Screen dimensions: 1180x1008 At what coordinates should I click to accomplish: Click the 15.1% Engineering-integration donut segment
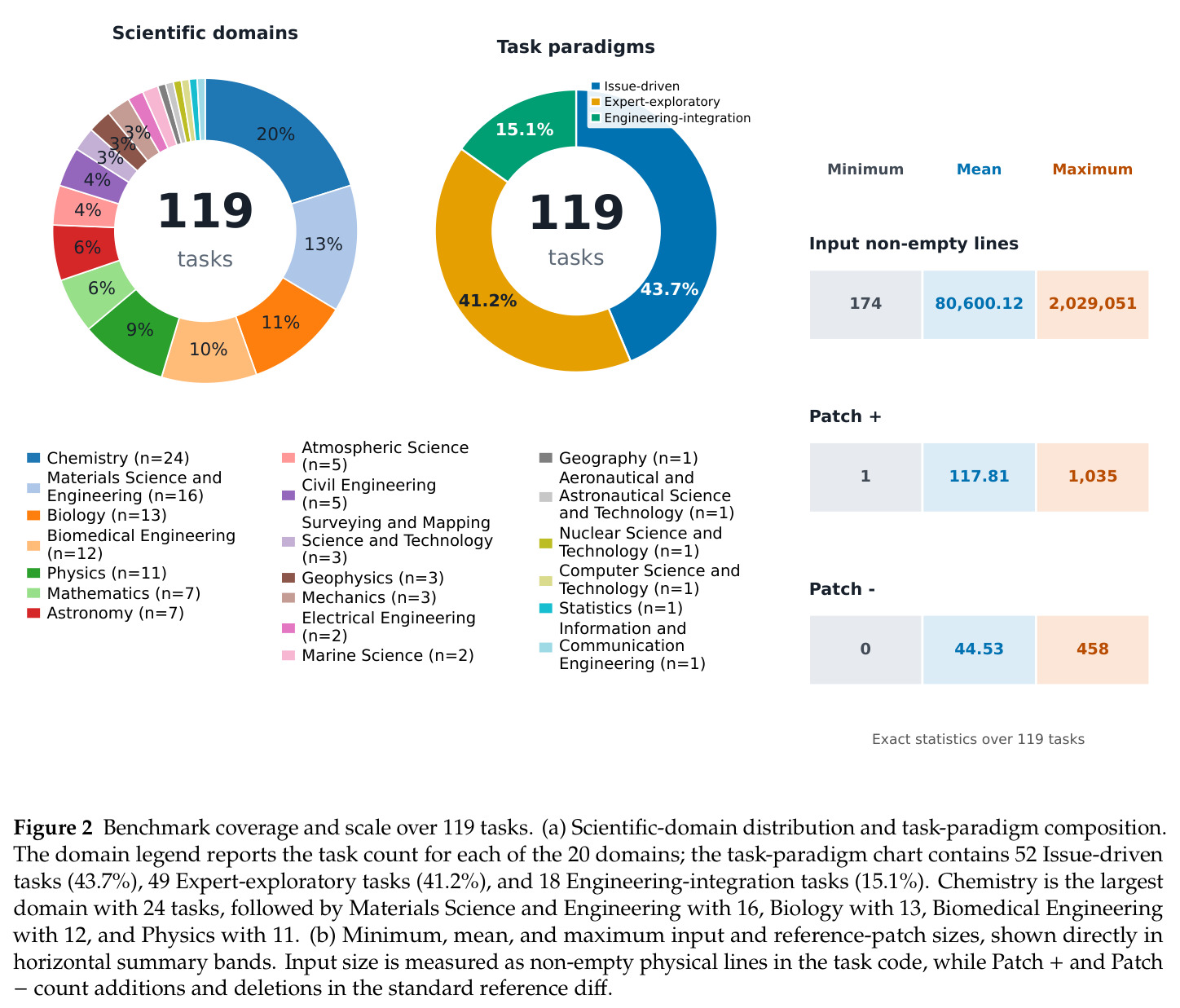tap(525, 129)
